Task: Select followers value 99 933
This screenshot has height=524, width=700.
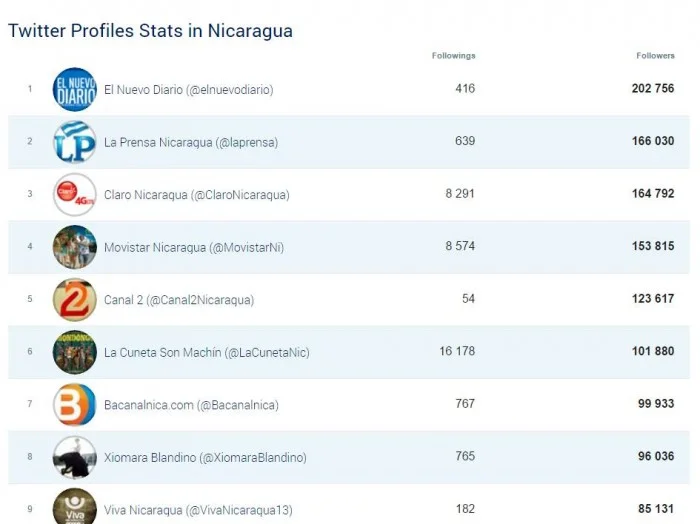Action: (656, 403)
